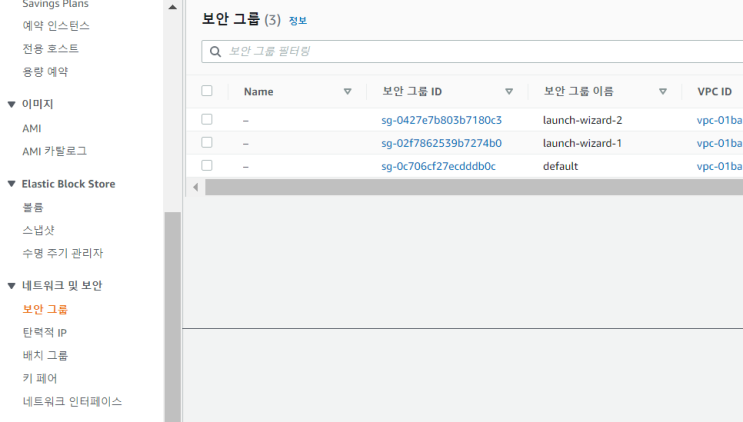Click the horizontal scrollbar under the table
This screenshot has height=422, width=743.
pos(474,187)
